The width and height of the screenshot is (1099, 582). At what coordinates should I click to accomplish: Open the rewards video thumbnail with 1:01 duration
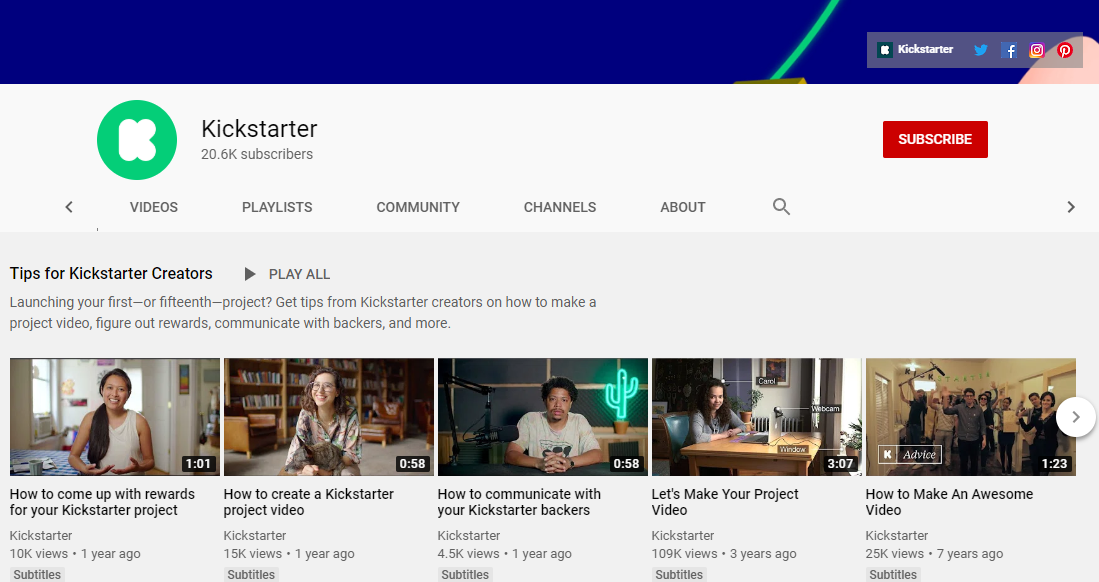(115, 417)
